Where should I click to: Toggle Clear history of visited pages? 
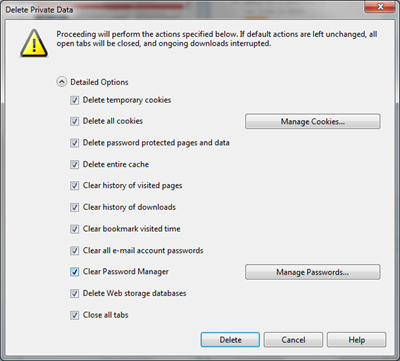point(74,186)
